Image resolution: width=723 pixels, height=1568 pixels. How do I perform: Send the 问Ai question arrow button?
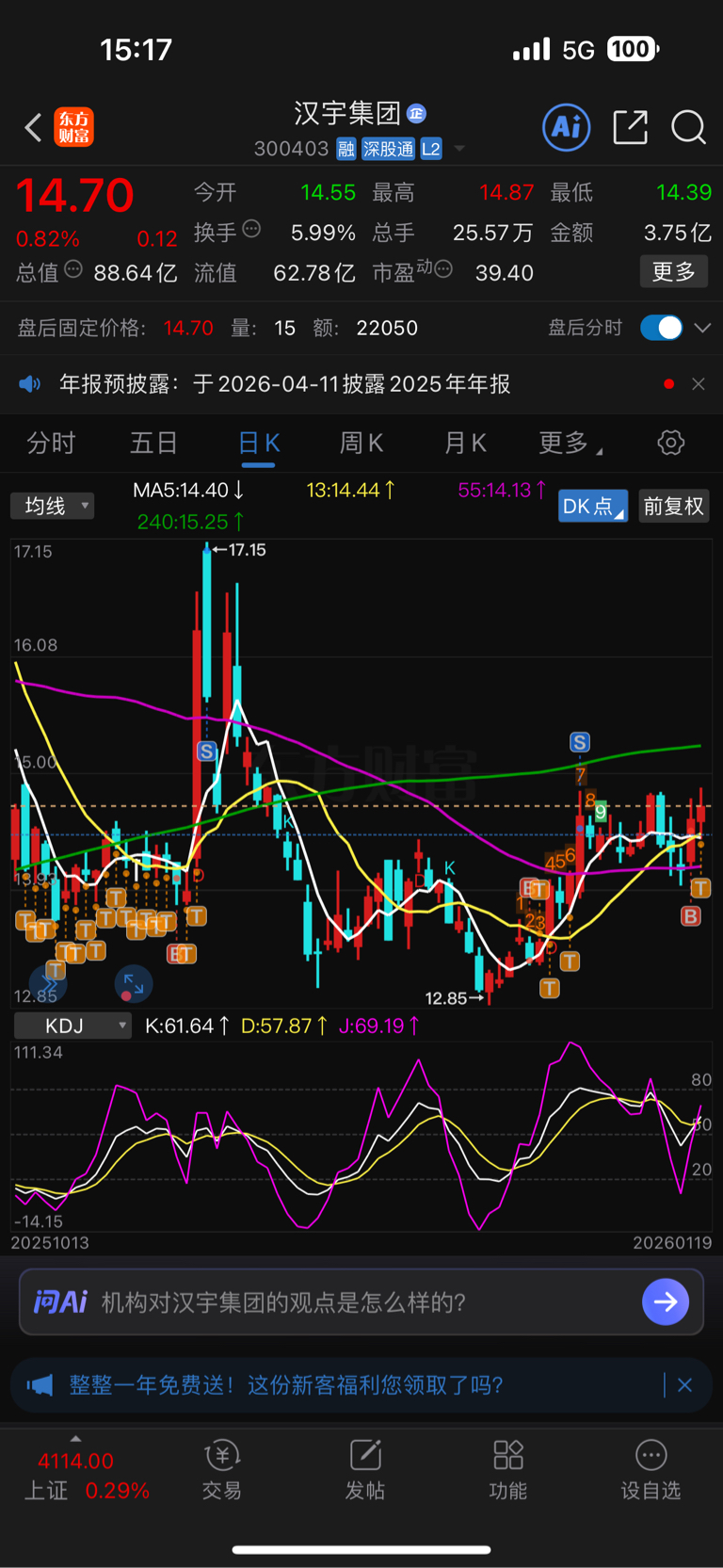click(666, 1301)
